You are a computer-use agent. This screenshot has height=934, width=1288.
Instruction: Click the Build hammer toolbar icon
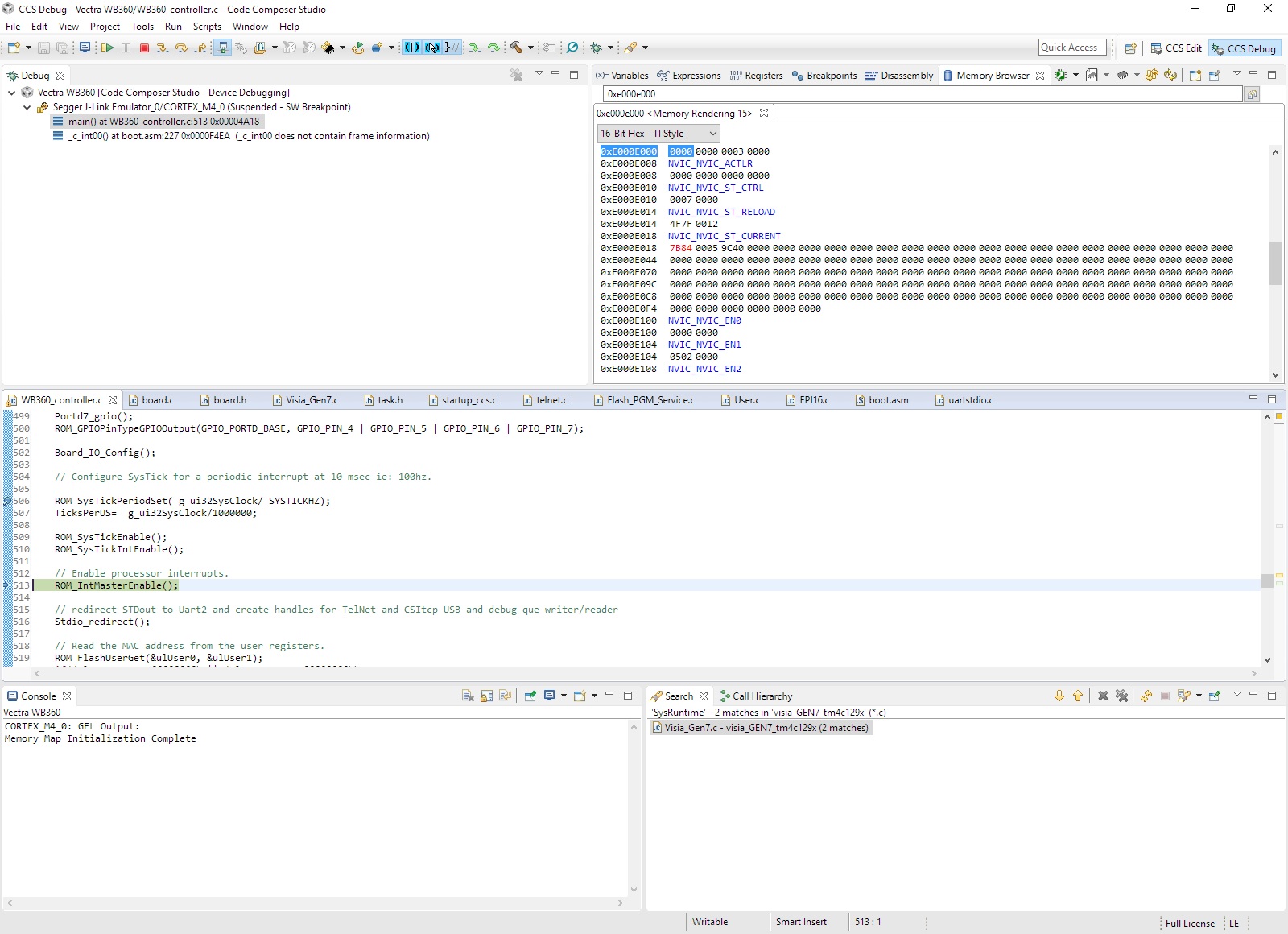[x=517, y=48]
